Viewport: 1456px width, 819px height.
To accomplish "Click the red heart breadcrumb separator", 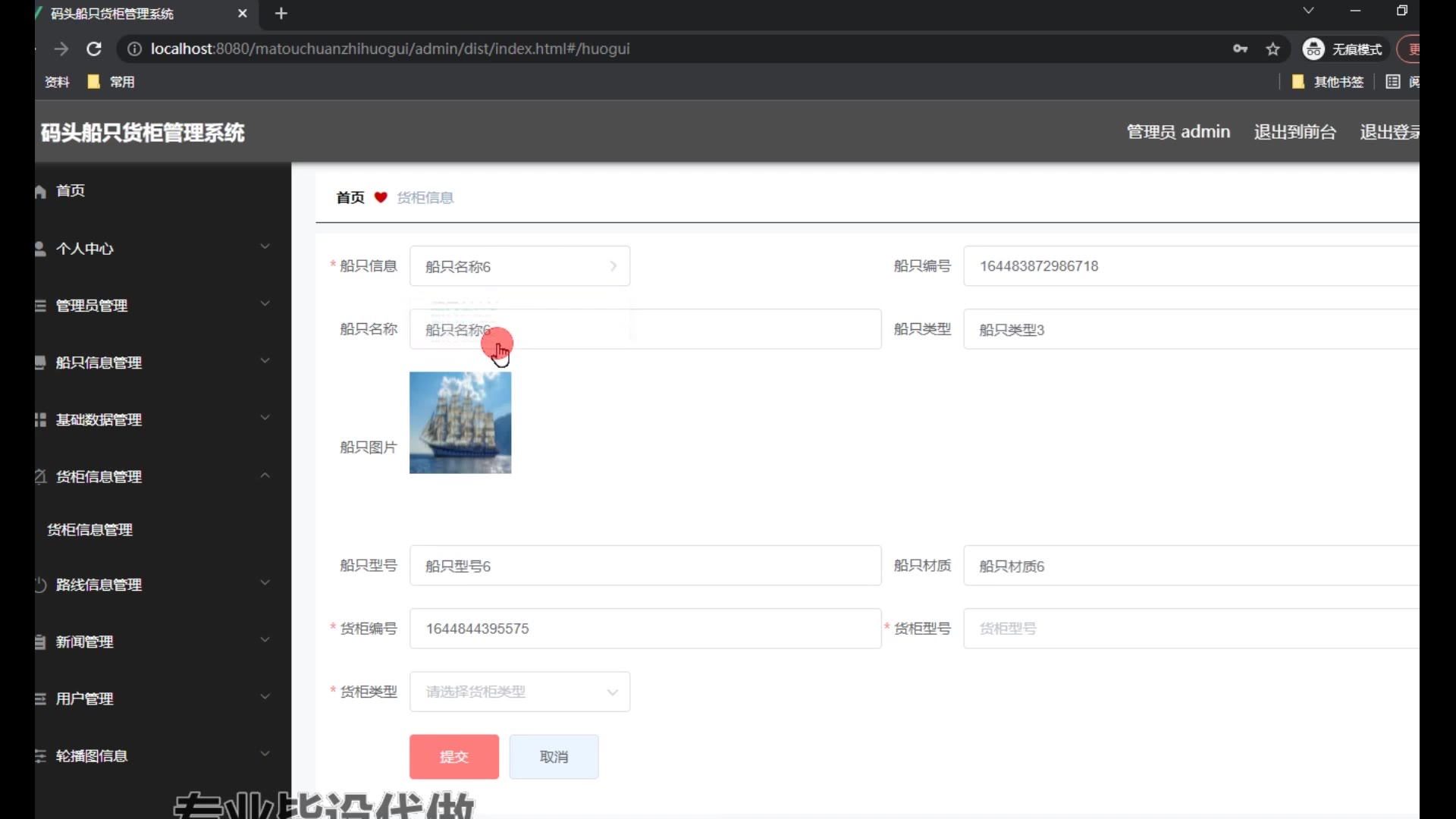I will point(381,197).
